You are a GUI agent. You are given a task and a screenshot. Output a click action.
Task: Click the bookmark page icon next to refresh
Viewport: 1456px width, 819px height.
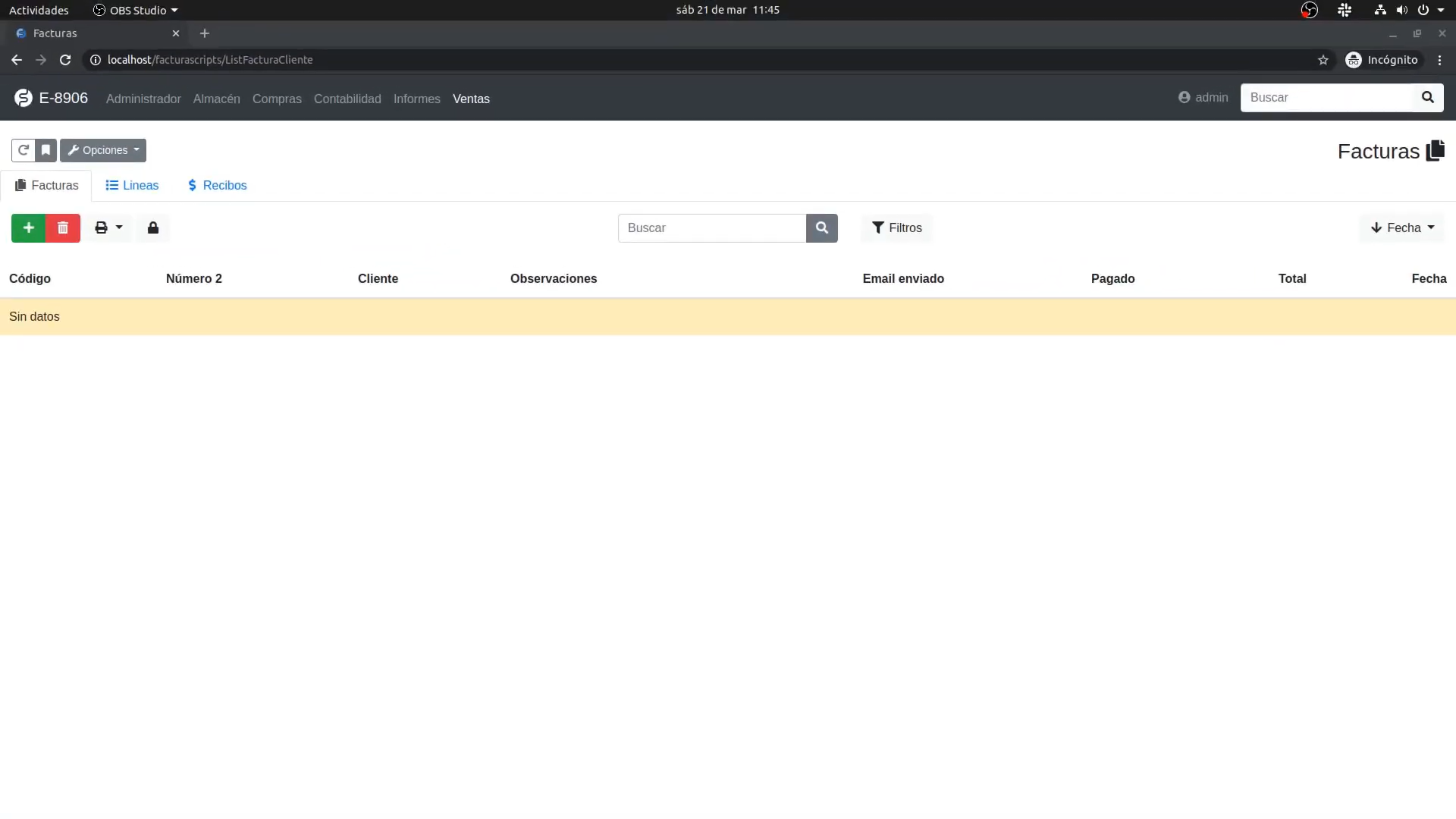45,150
